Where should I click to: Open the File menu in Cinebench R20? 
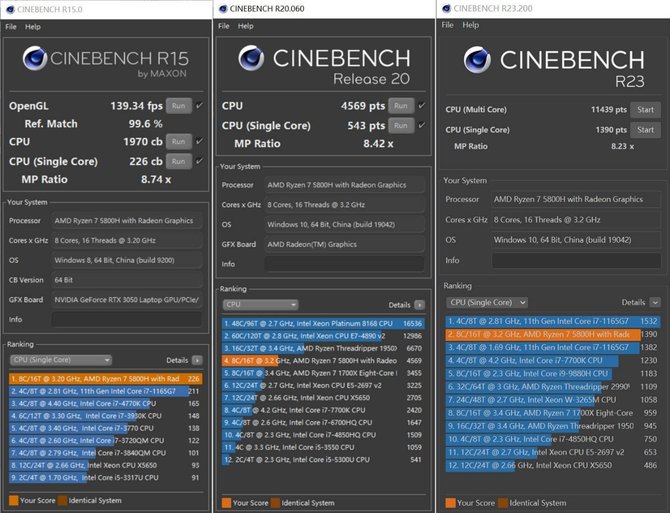(223, 26)
